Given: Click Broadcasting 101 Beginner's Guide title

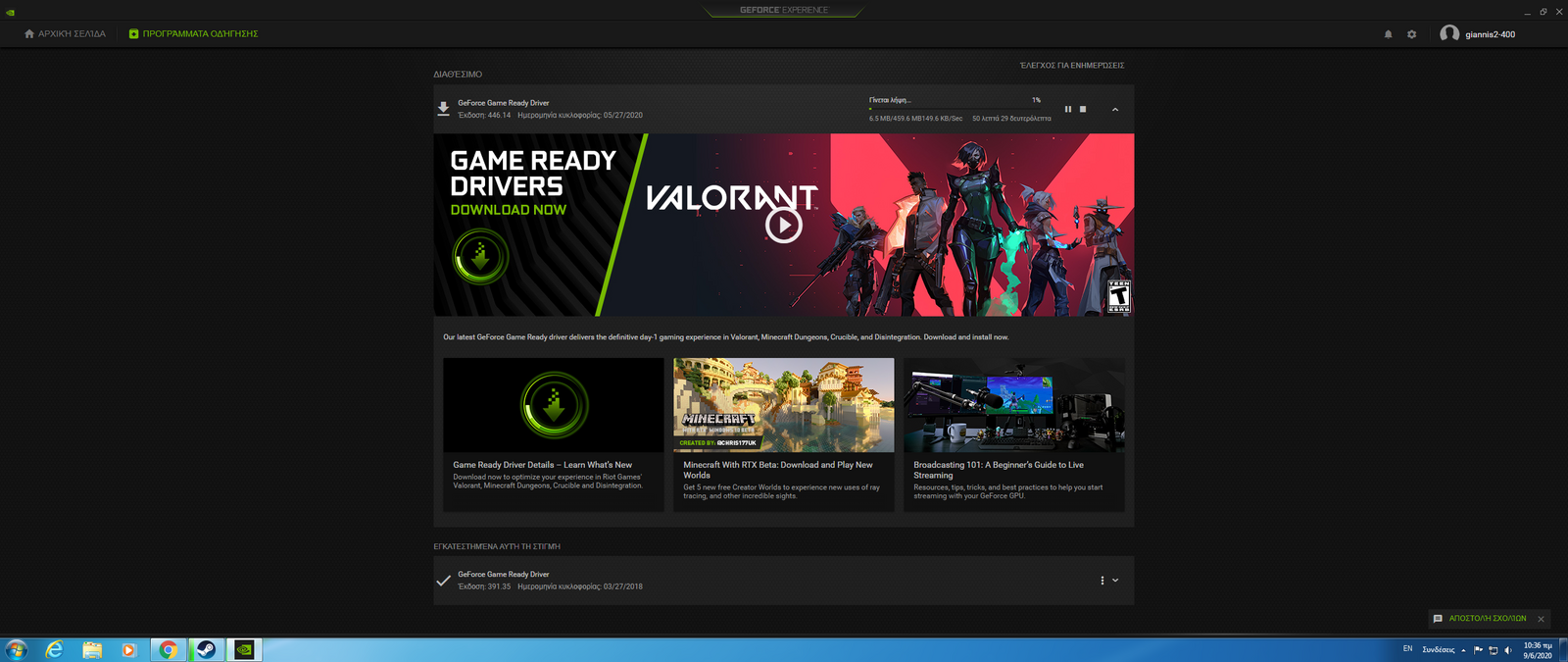Looking at the screenshot, I should [999, 470].
